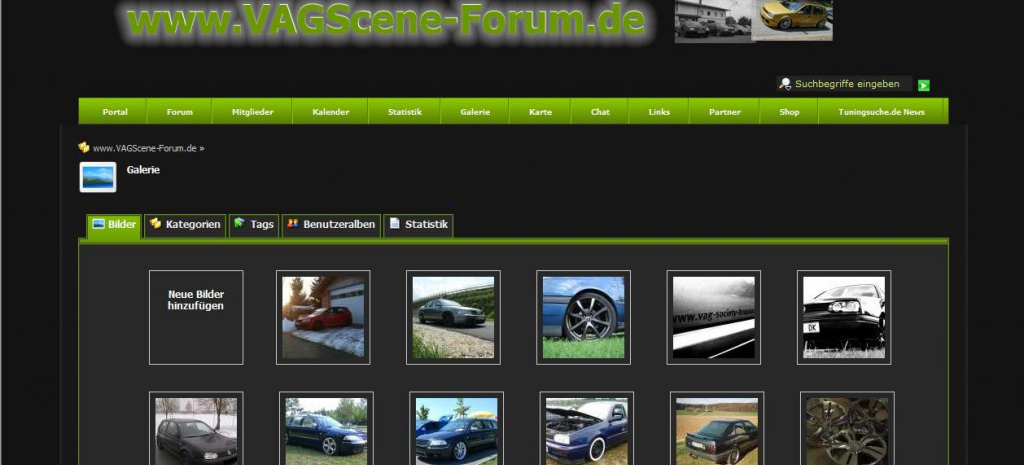Image resolution: width=1024 pixels, height=465 pixels.
Task: Click the breadcrumb folder icon before www.VAGScene-Forum.de
Action: coord(84,148)
